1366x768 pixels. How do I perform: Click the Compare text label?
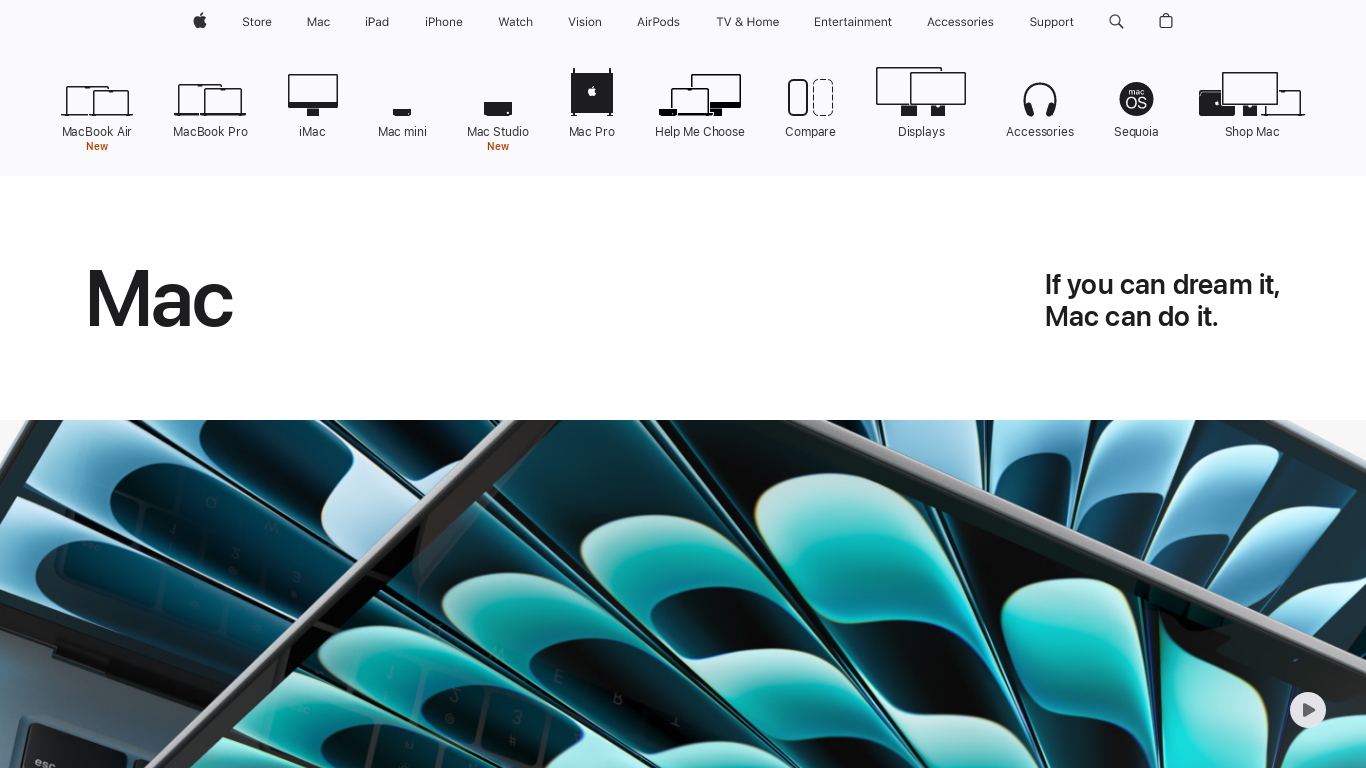pos(810,132)
